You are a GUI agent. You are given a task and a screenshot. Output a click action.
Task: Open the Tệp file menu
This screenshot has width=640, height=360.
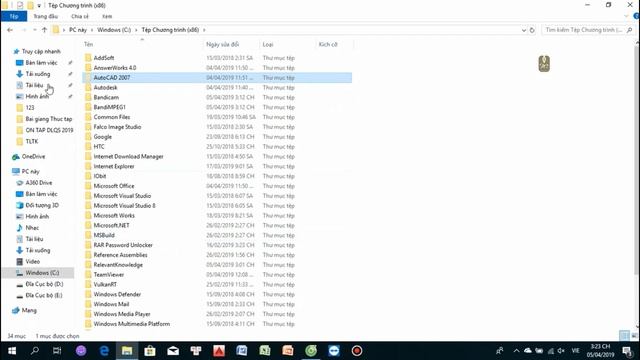(x=14, y=16)
